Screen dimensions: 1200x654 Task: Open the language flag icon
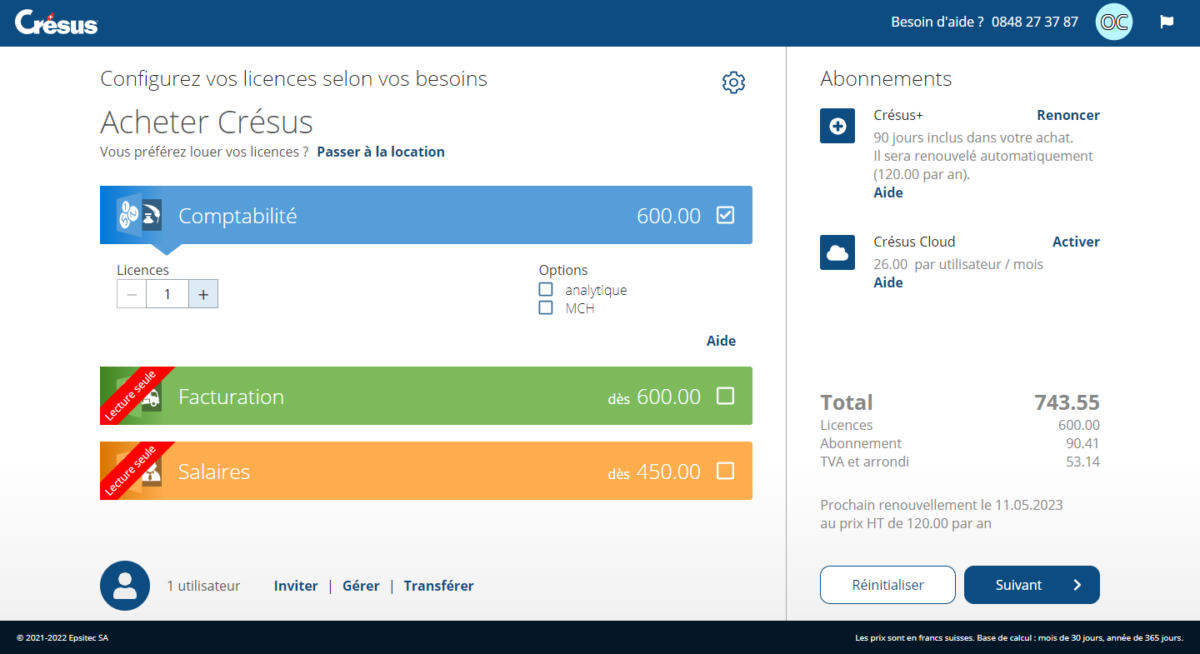[x=1166, y=21]
